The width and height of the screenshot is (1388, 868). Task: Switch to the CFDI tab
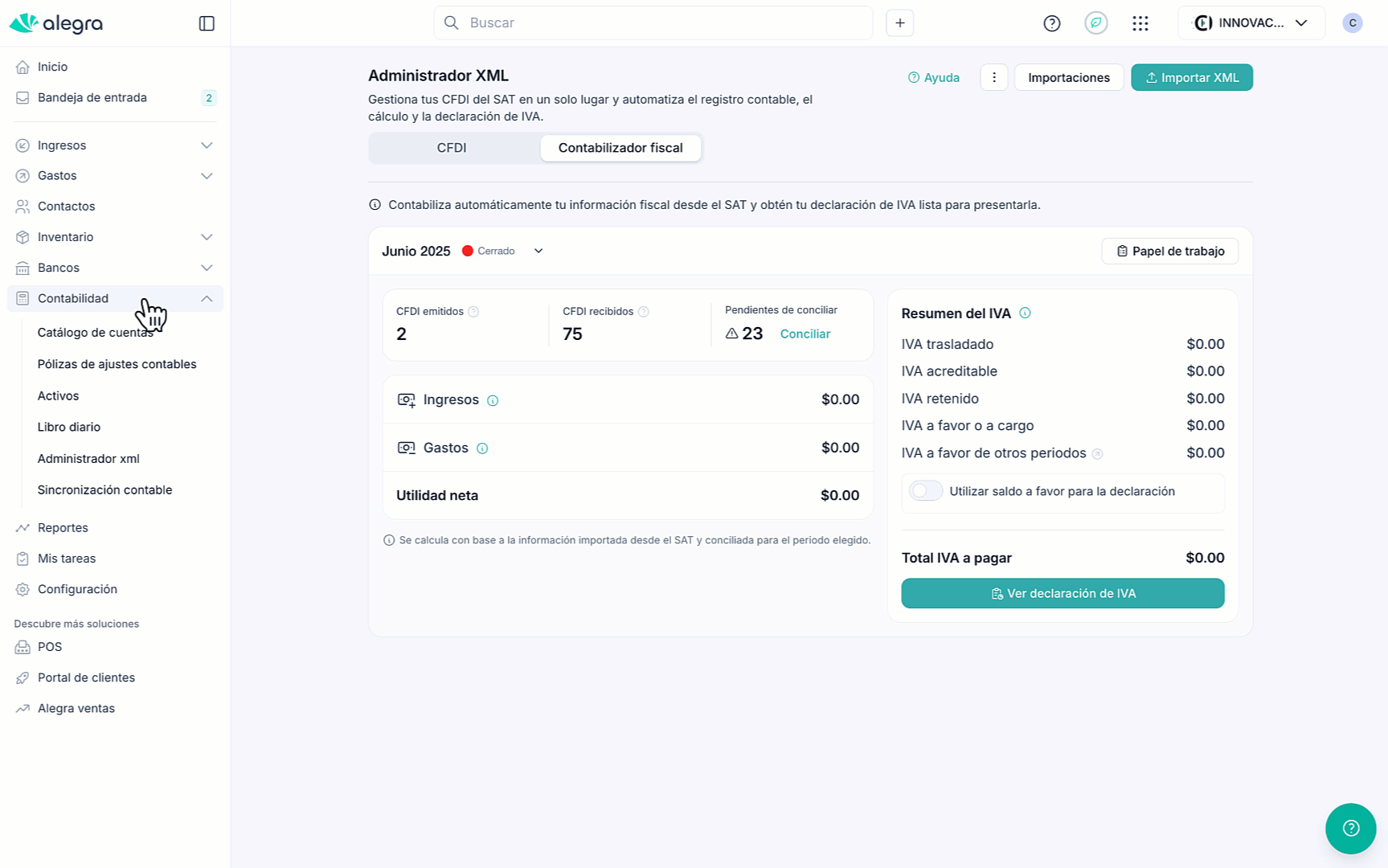[x=452, y=148]
